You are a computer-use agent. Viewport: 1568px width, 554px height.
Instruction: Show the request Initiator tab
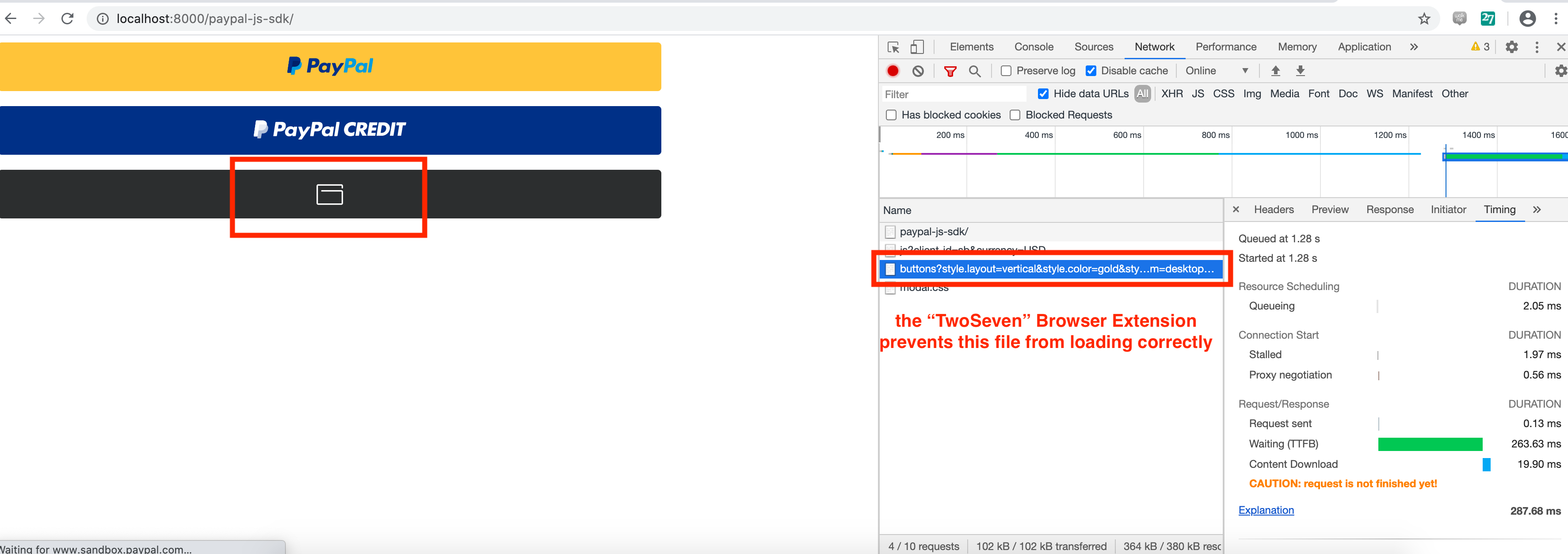[1448, 210]
